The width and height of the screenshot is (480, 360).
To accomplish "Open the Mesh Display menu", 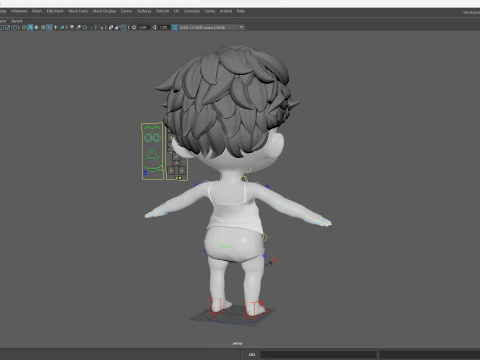I will 104,11.
